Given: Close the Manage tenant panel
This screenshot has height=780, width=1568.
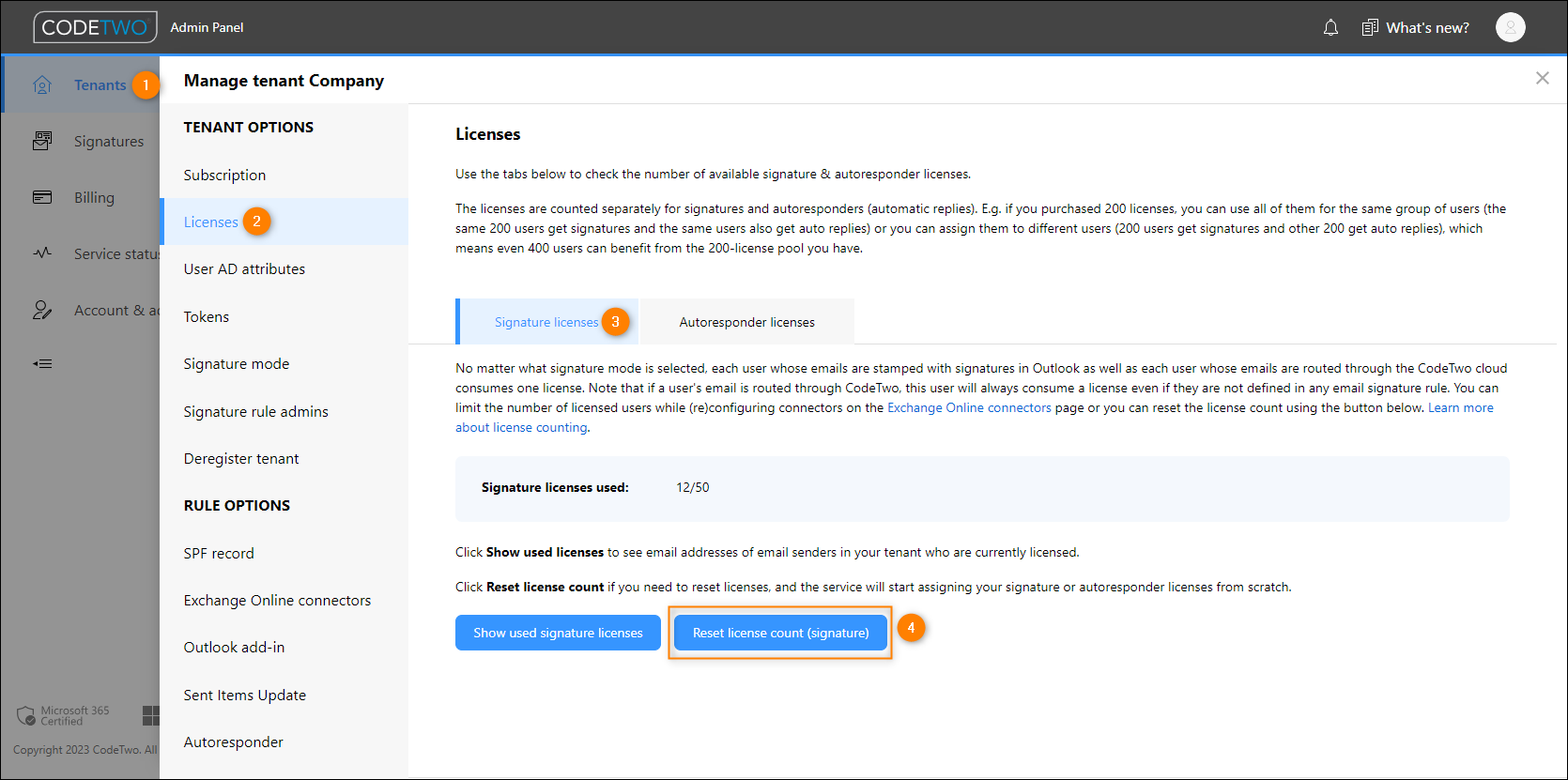Looking at the screenshot, I should pos(1542,78).
